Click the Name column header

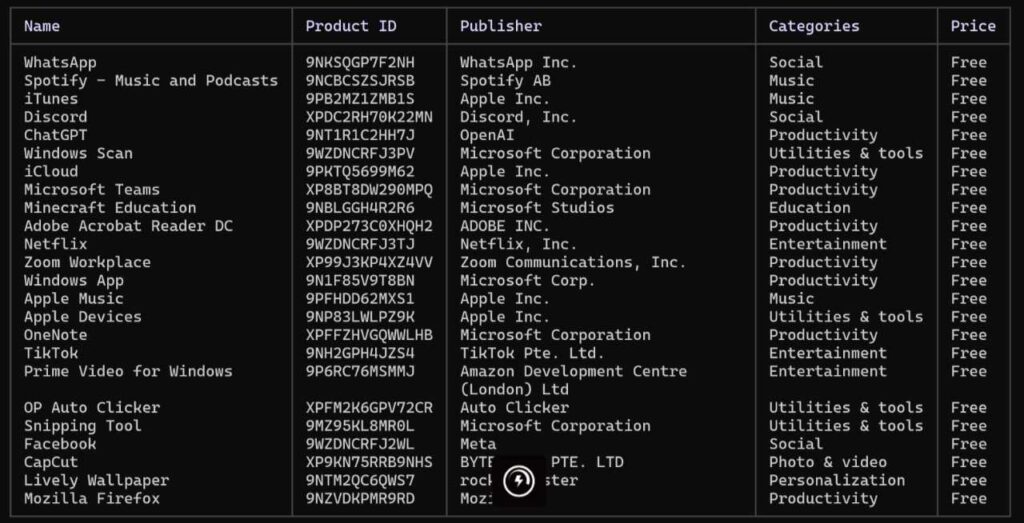(x=42, y=26)
